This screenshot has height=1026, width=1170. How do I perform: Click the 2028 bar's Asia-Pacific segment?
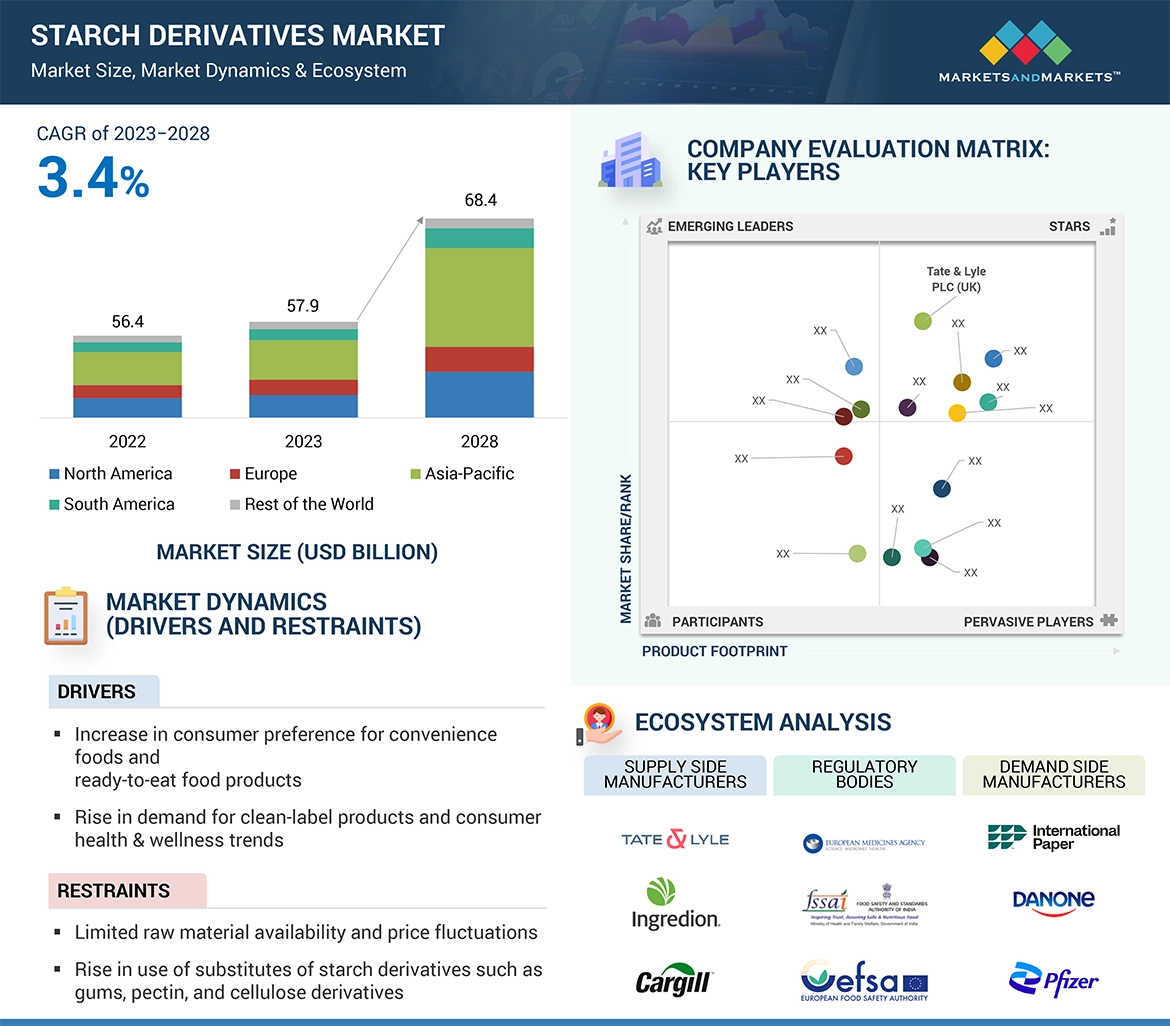click(x=479, y=297)
